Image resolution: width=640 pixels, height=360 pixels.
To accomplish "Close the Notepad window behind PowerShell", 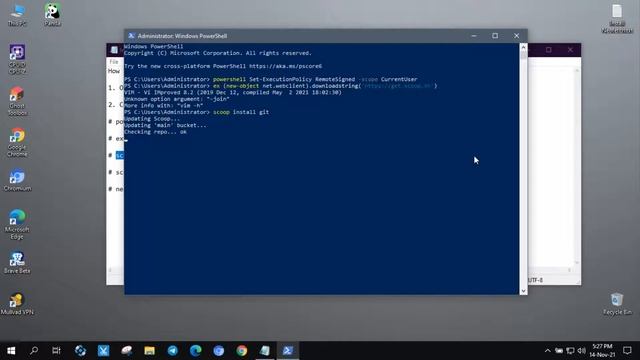I will [x=570, y=50].
